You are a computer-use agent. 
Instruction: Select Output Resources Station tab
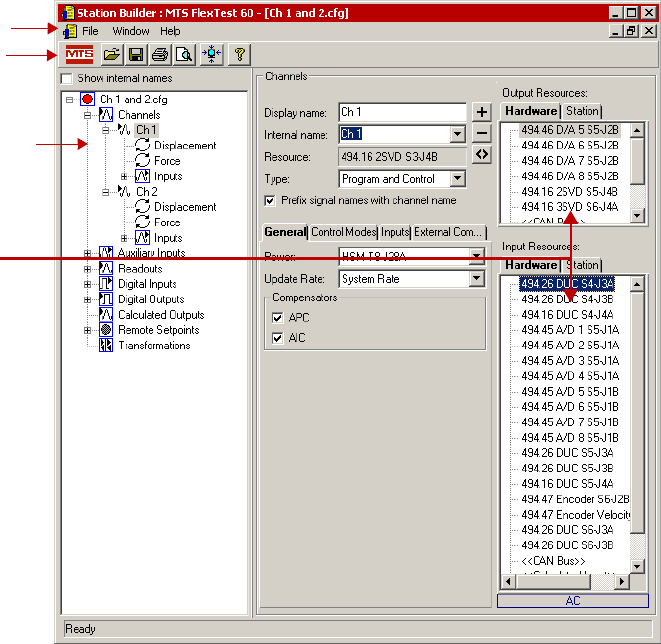pos(582,111)
